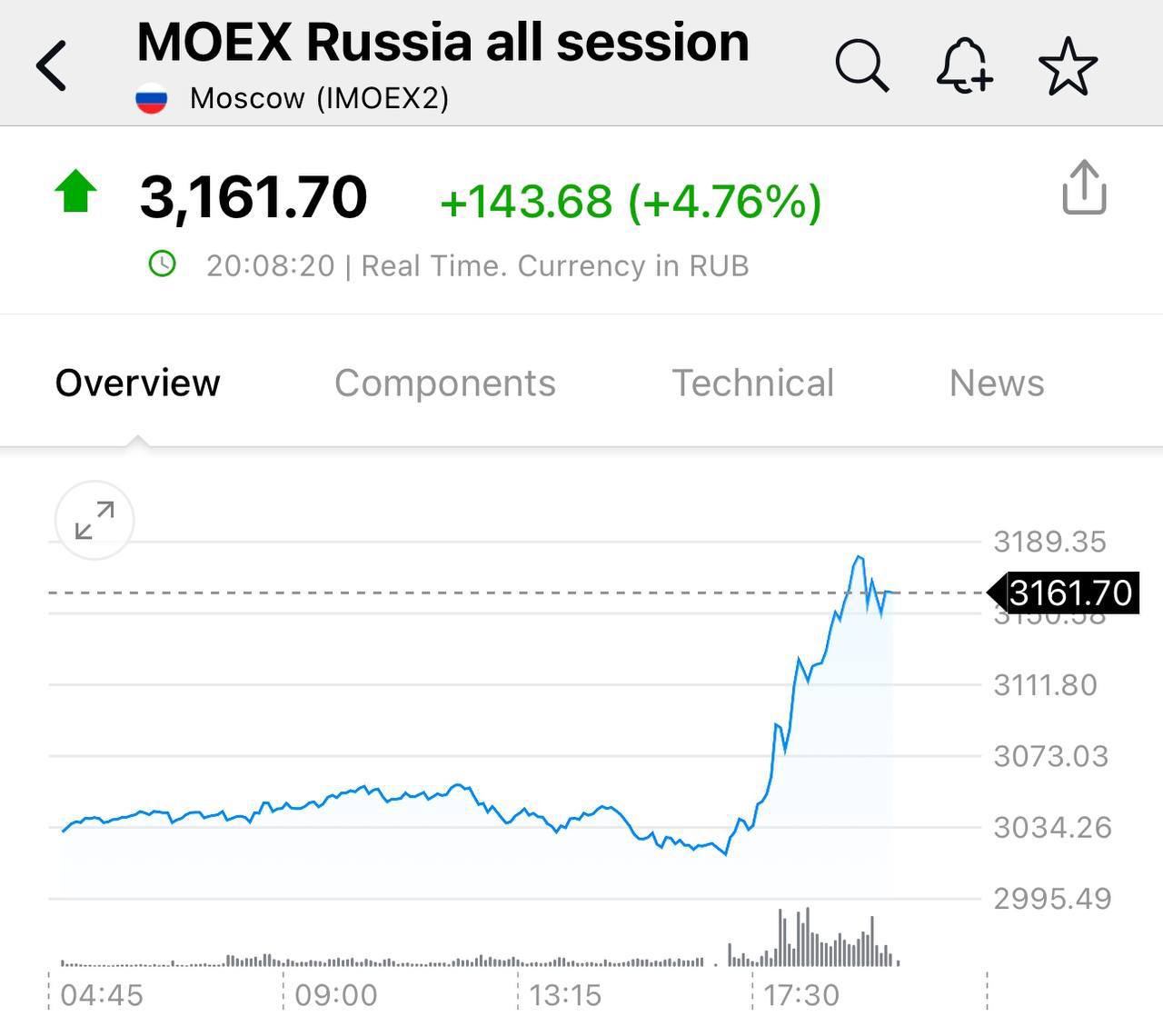Tap the Moscow (IMOEX2) subtitle

point(319,98)
